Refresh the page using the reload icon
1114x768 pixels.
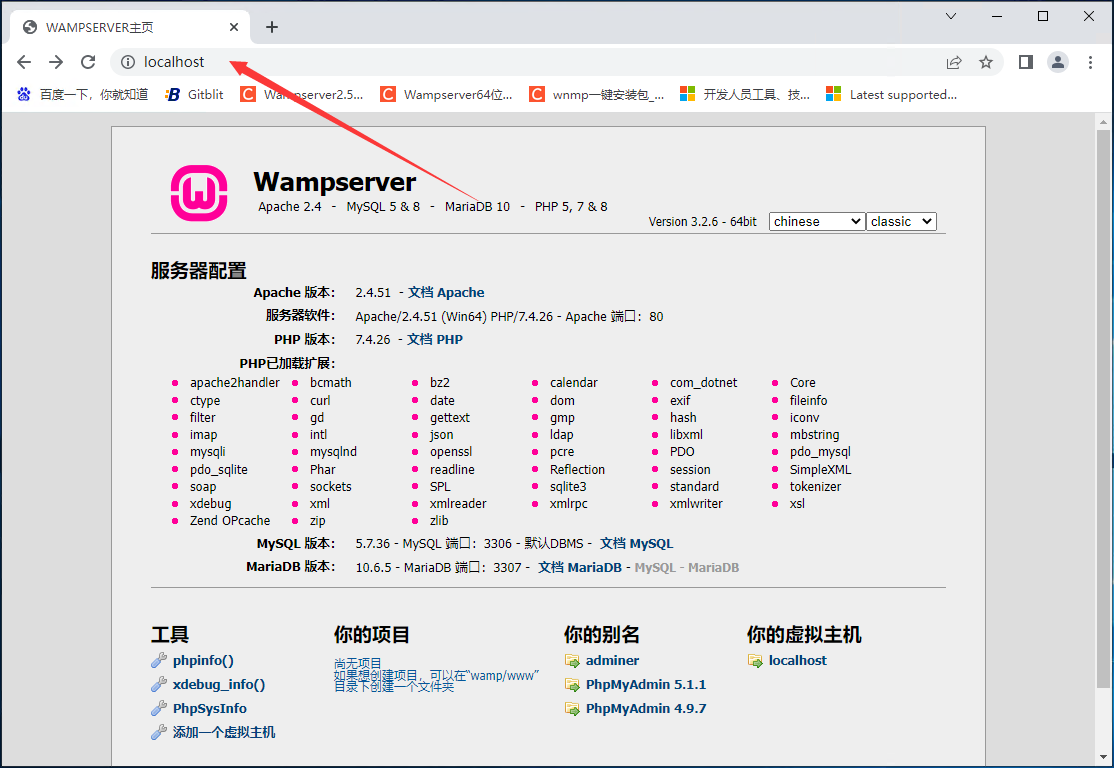point(88,61)
